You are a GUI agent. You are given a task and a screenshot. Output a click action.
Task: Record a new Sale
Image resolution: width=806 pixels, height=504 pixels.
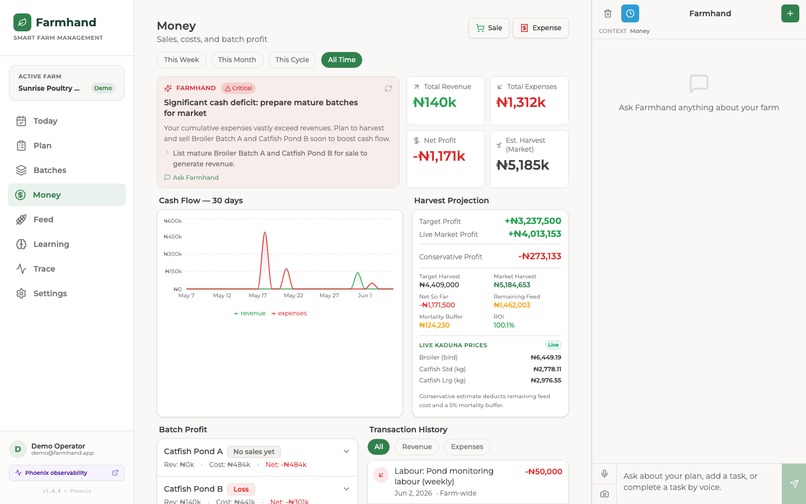coord(489,28)
